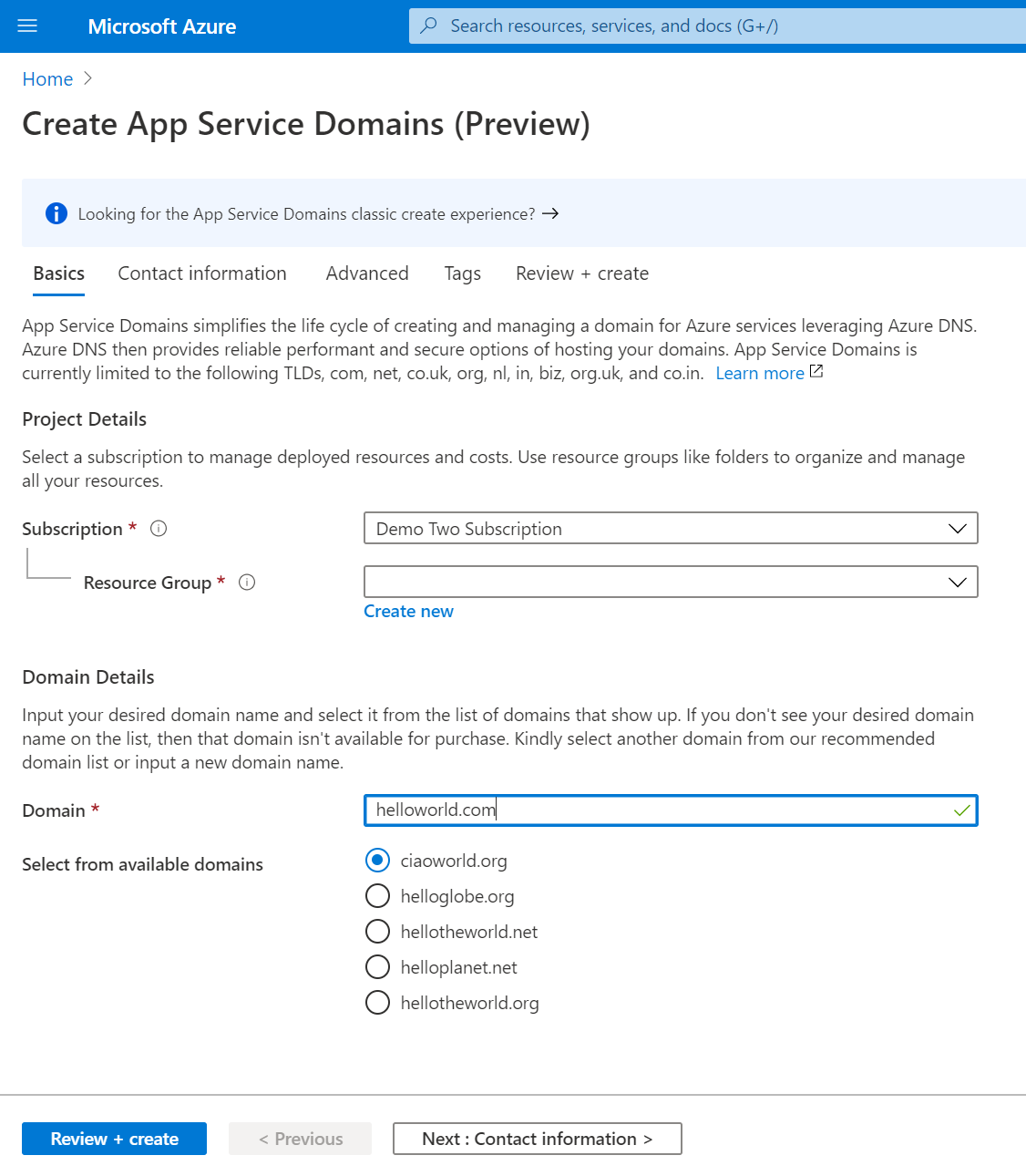Select the hellotheworld.net domain

377,931
